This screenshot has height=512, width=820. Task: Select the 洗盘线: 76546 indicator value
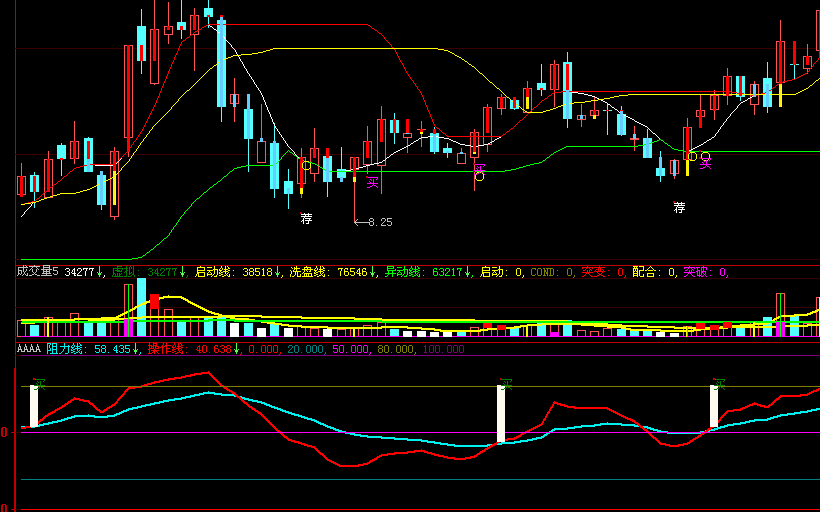tap(333, 272)
